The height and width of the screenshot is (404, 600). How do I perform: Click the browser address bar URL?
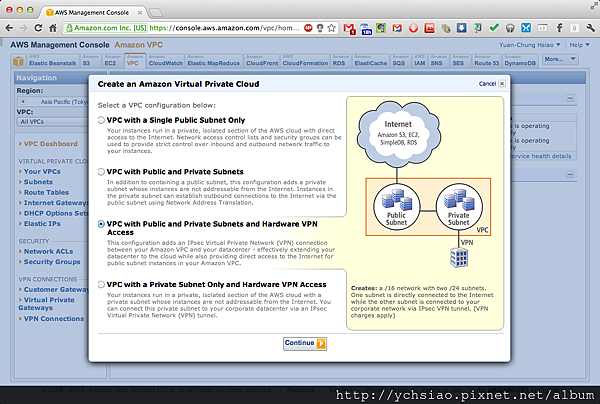click(x=224, y=28)
